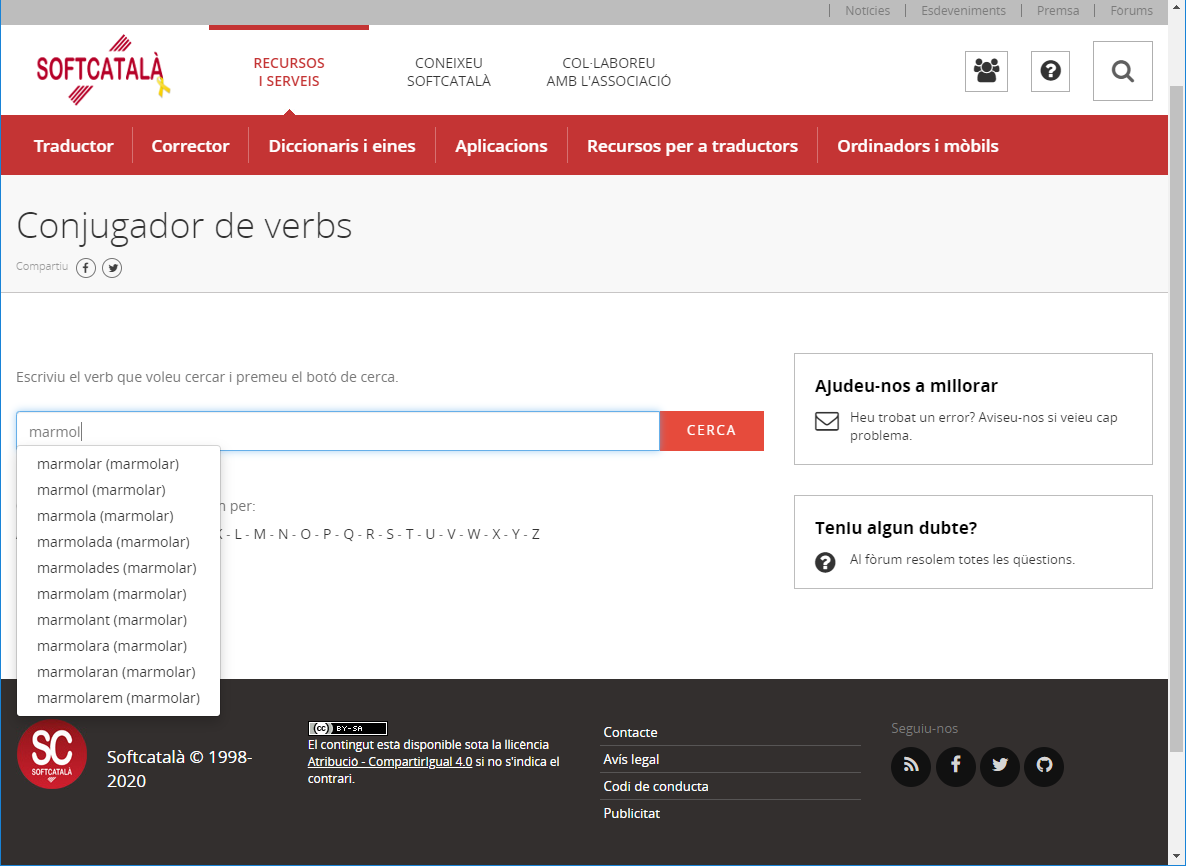Open the Avís legal footer link
Image resolution: width=1186 pixels, height=866 pixels.
coord(631,759)
